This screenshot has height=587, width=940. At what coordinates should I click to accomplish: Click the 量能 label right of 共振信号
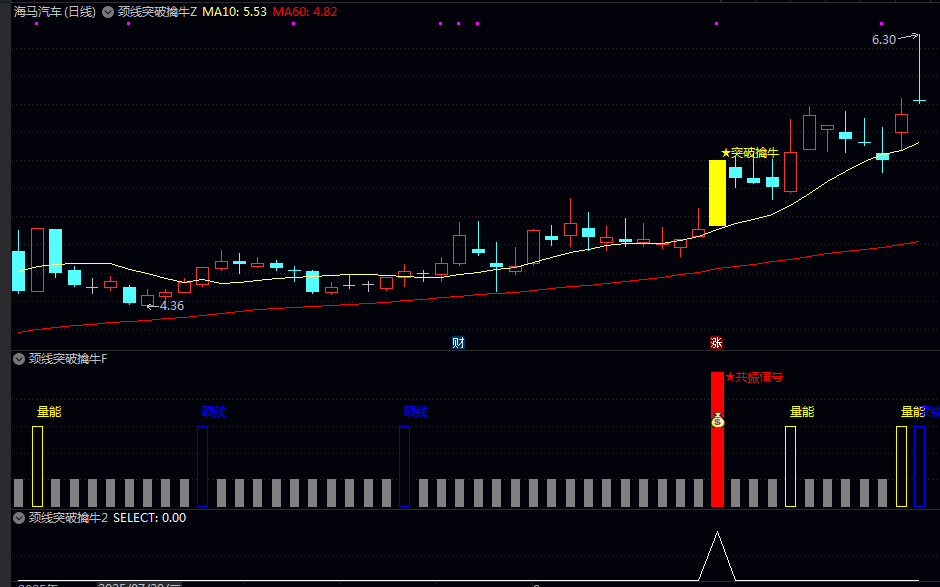click(802, 412)
